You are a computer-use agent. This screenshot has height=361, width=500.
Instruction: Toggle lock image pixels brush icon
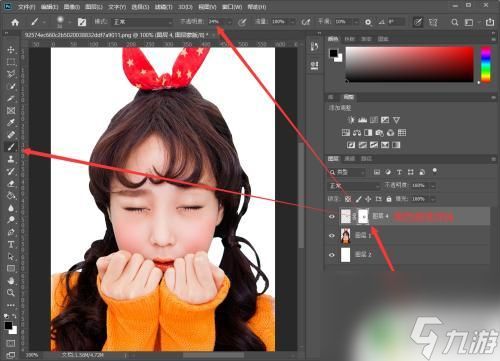coord(358,199)
